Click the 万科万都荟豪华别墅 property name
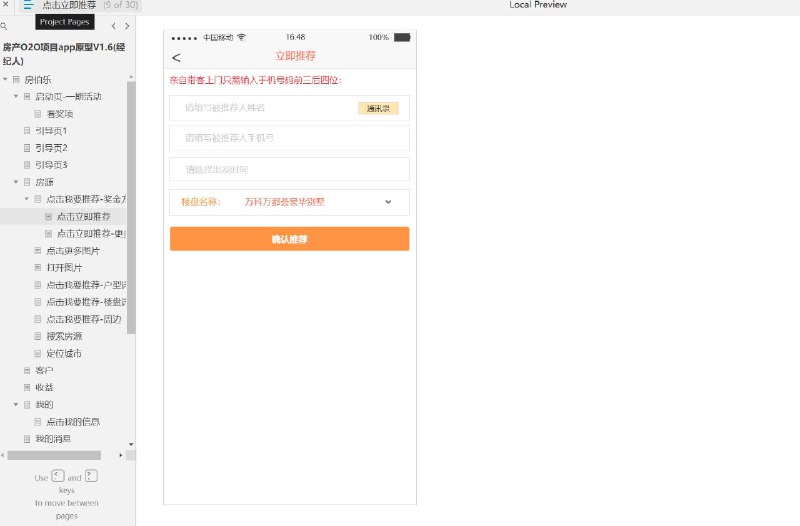The height and width of the screenshot is (526, 800). pos(285,202)
